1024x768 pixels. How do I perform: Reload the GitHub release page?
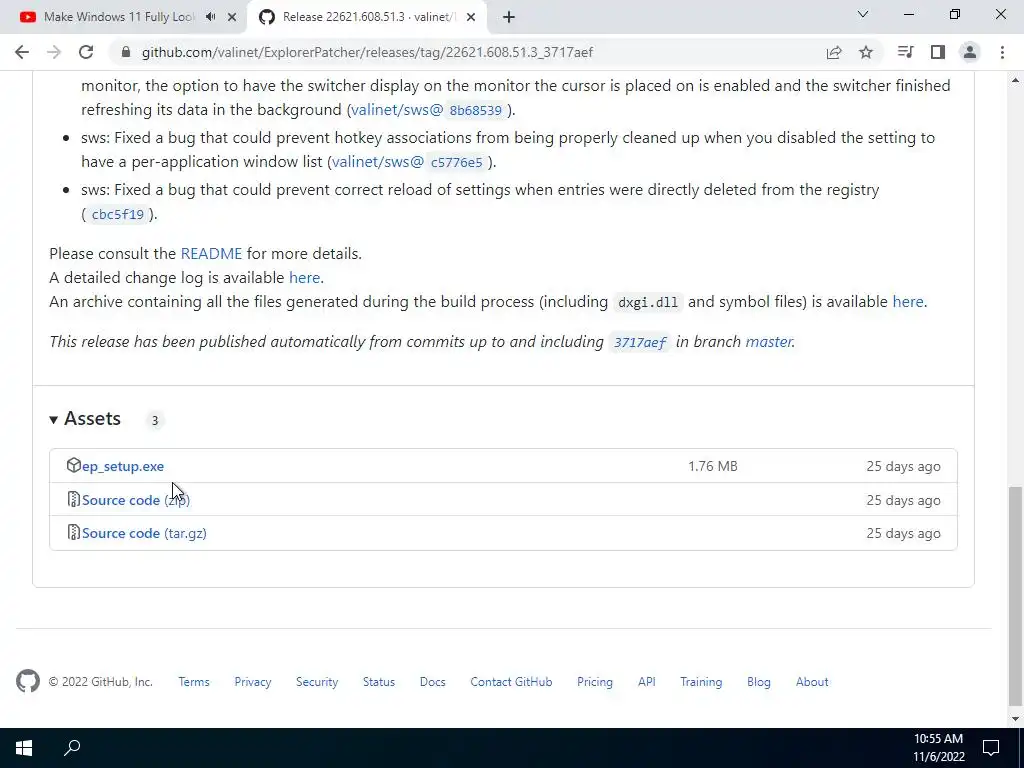[x=86, y=52]
